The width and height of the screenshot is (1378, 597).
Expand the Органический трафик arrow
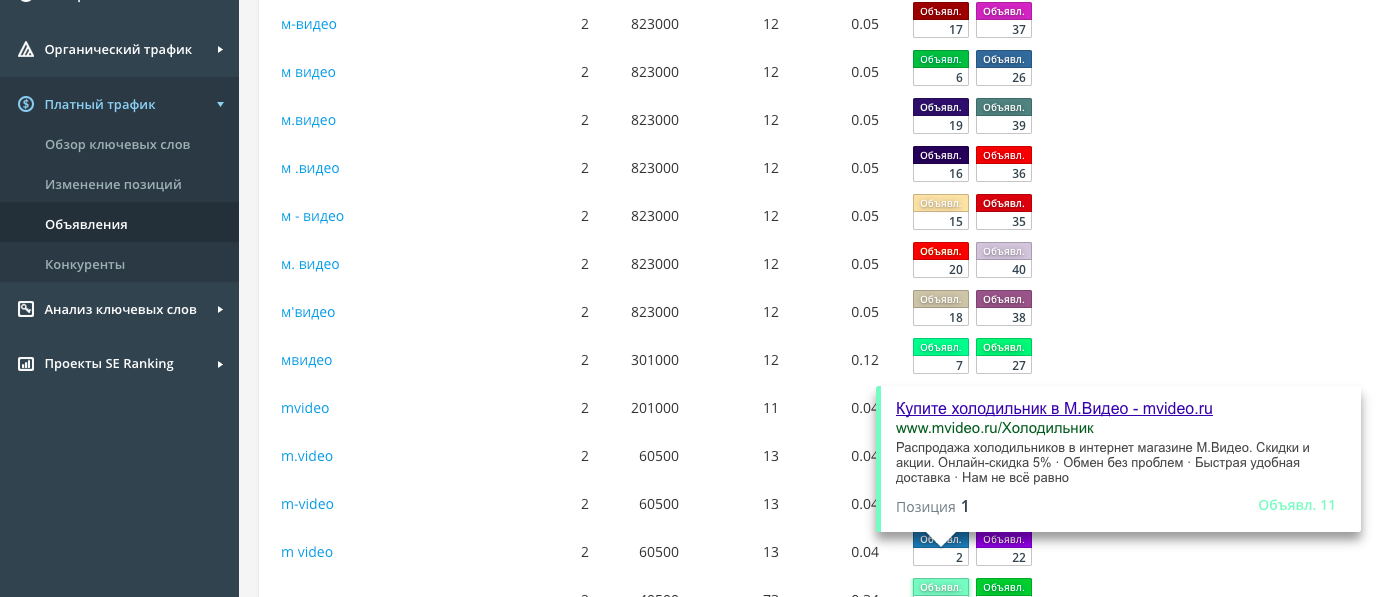pos(220,49)
